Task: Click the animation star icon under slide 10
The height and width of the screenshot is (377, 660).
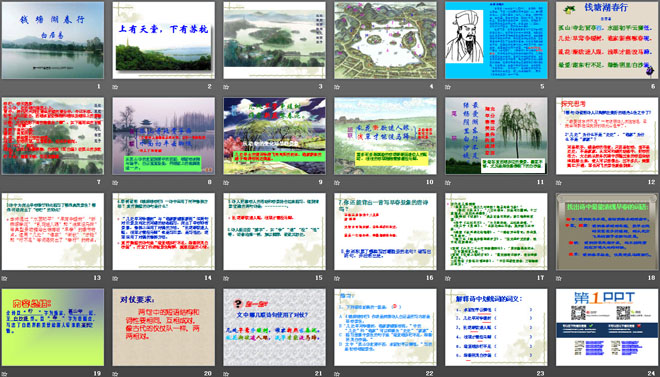Action: point(337,183)
